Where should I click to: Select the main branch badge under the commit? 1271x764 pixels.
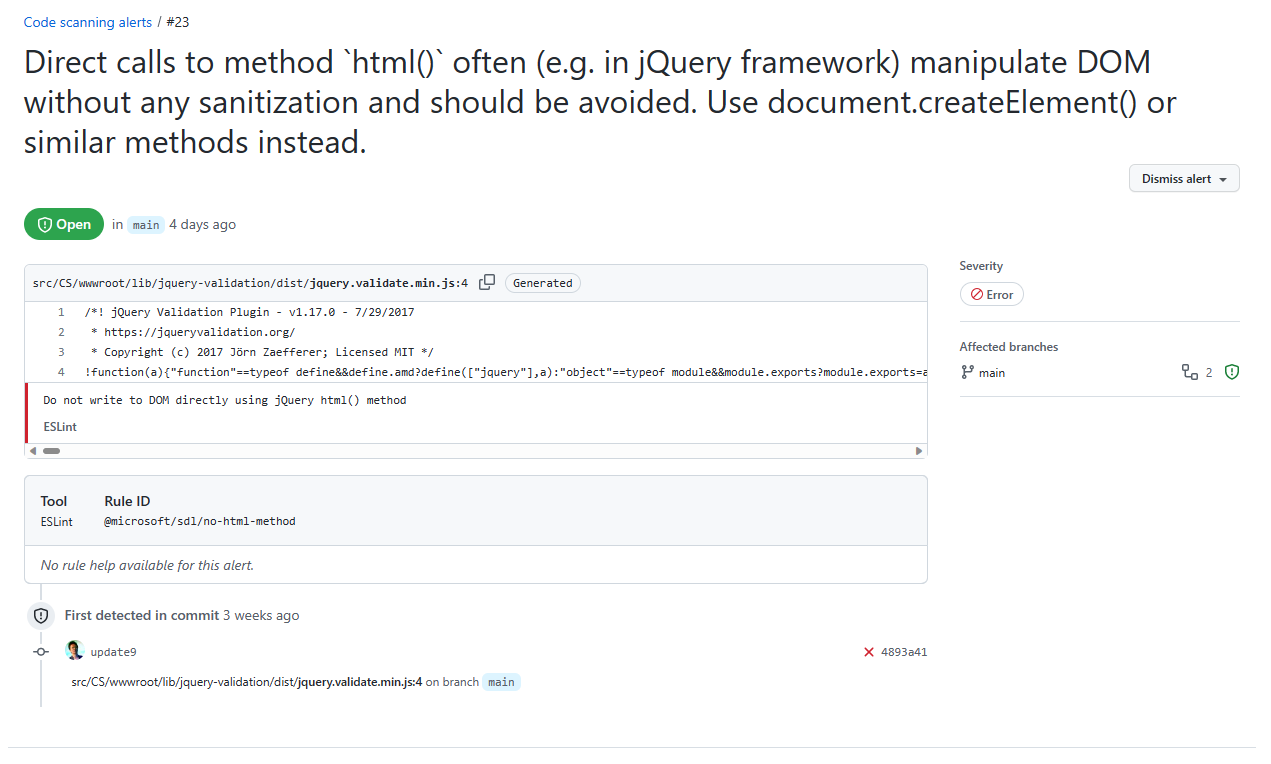tap(501, 682)
